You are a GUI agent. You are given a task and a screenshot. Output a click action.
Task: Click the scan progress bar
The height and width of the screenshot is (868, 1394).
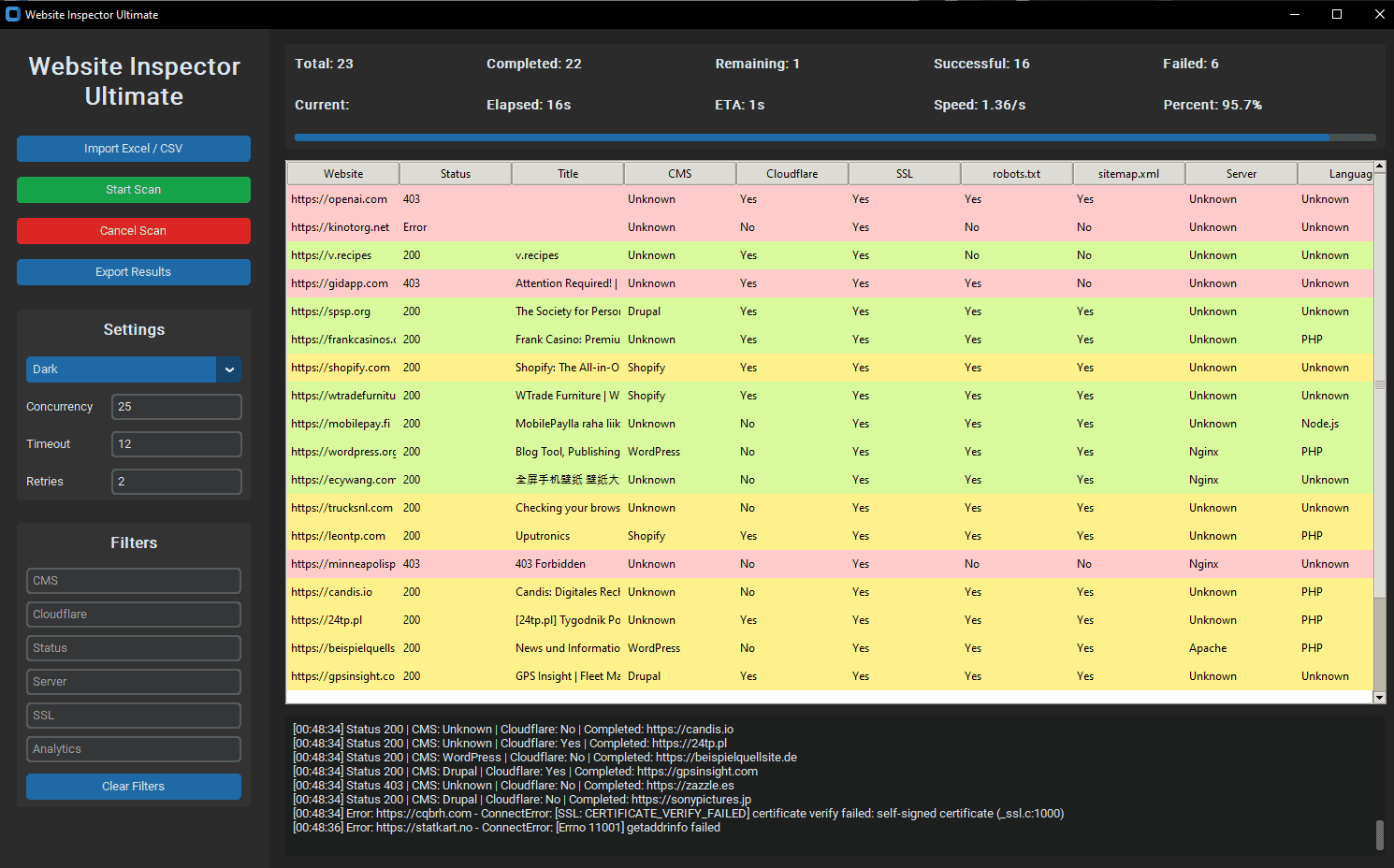tap(835, 137)
